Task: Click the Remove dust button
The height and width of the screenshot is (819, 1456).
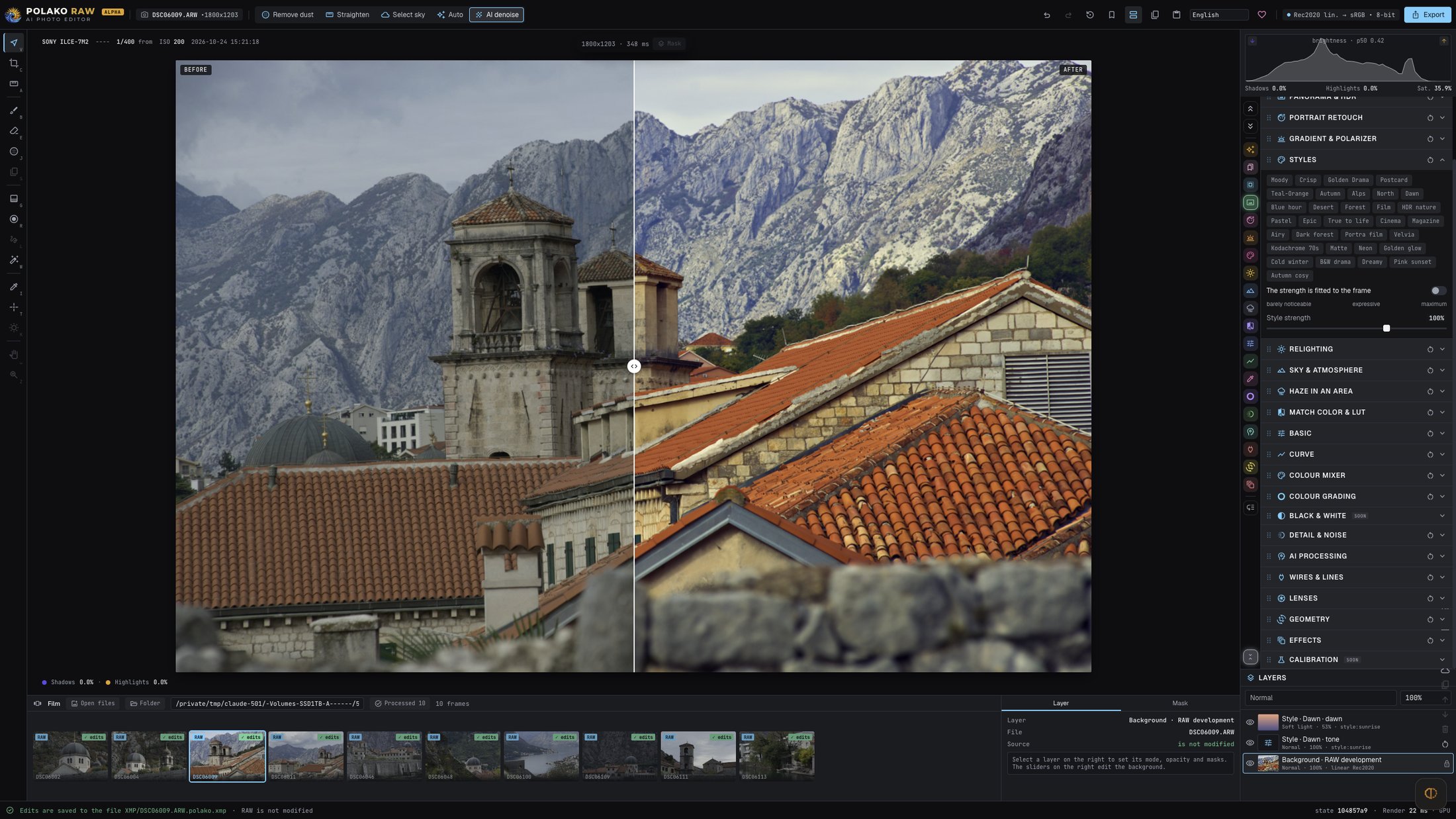Action: [x=287, y=15]
